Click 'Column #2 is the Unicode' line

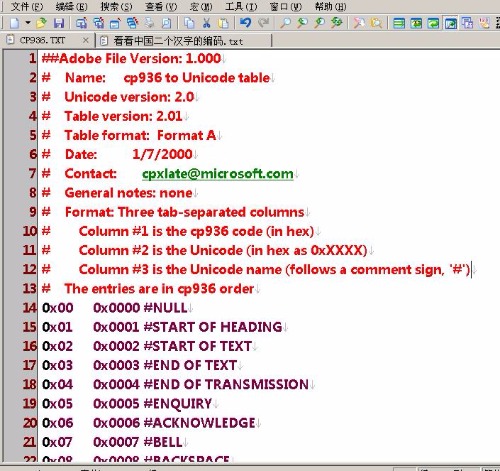tap(223, 251)
